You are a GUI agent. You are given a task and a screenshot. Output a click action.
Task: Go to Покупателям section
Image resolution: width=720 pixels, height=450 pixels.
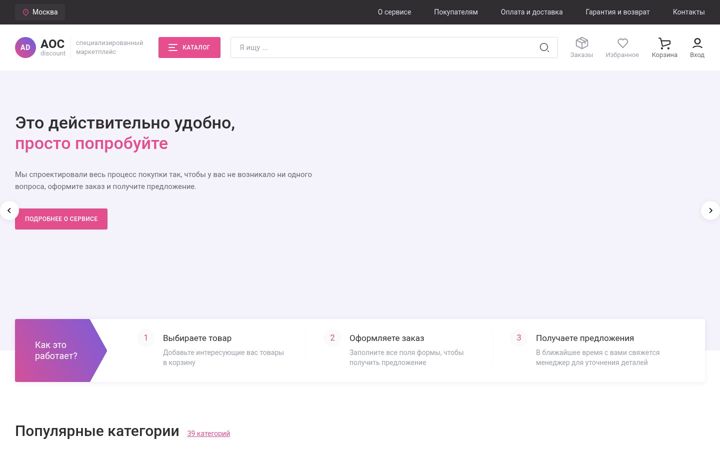[x=456, y=12]
